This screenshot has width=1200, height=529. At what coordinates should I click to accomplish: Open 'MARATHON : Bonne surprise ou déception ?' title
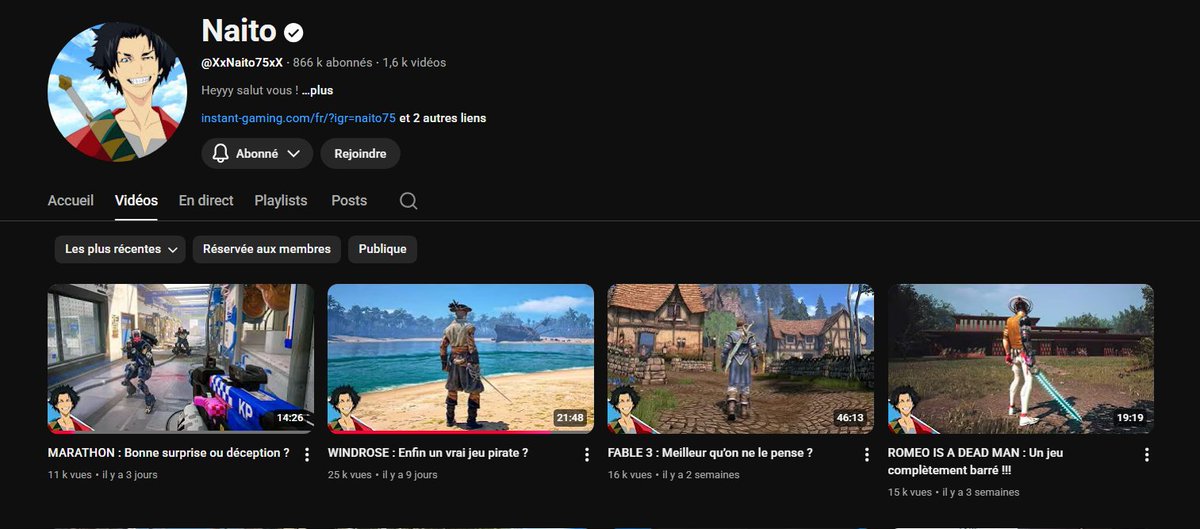click(x=168, y=453)
